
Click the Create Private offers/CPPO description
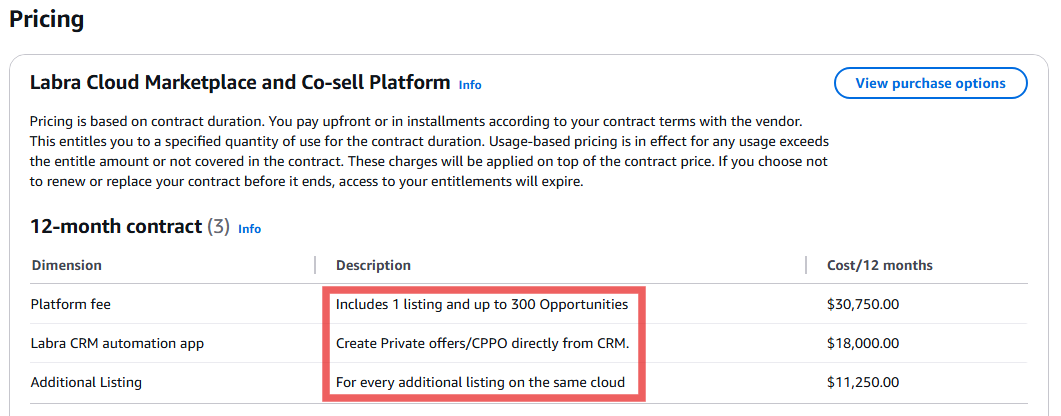482,344
